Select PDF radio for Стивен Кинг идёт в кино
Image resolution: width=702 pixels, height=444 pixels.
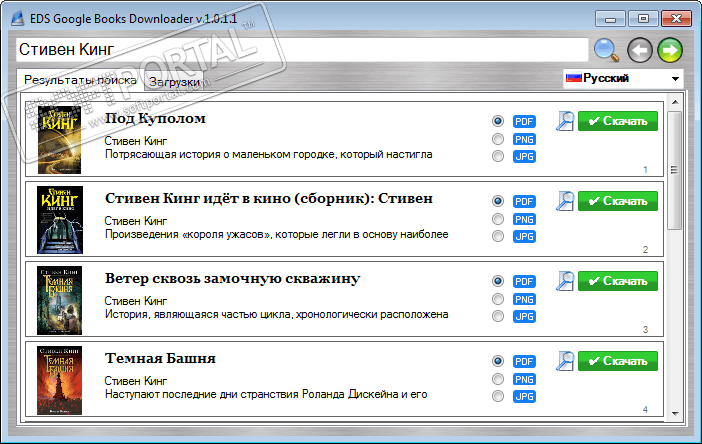[497, 201]
